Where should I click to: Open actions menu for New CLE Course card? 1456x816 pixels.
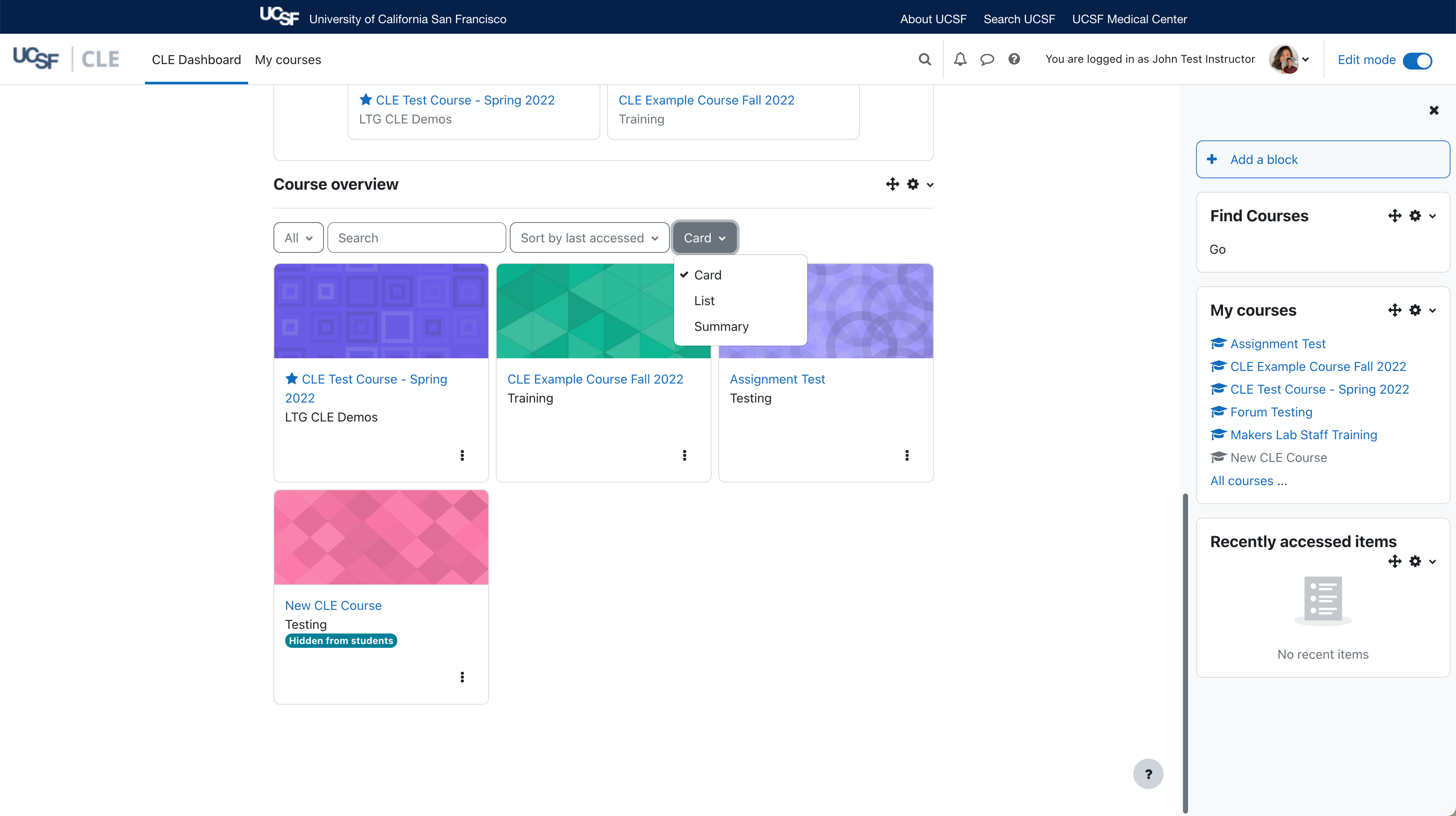point(462,677)
